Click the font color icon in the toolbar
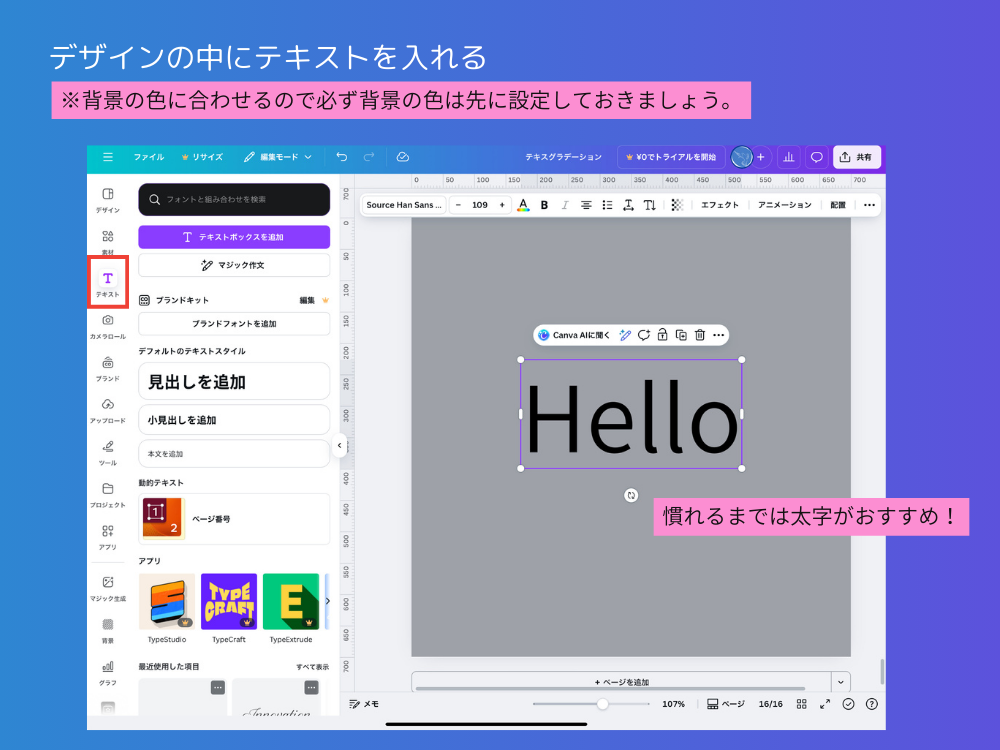1000x750 pixels. point(522,205)
